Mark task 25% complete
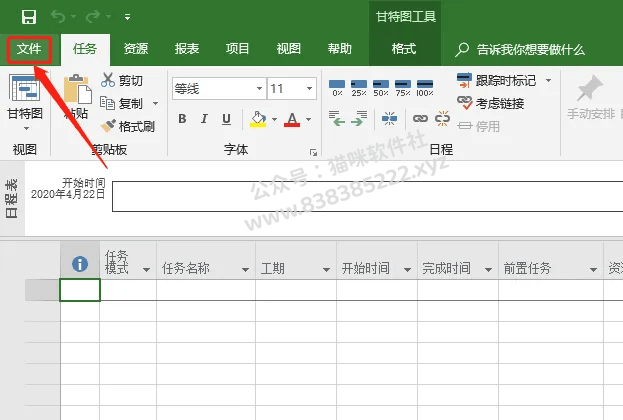 pos(359,88)
